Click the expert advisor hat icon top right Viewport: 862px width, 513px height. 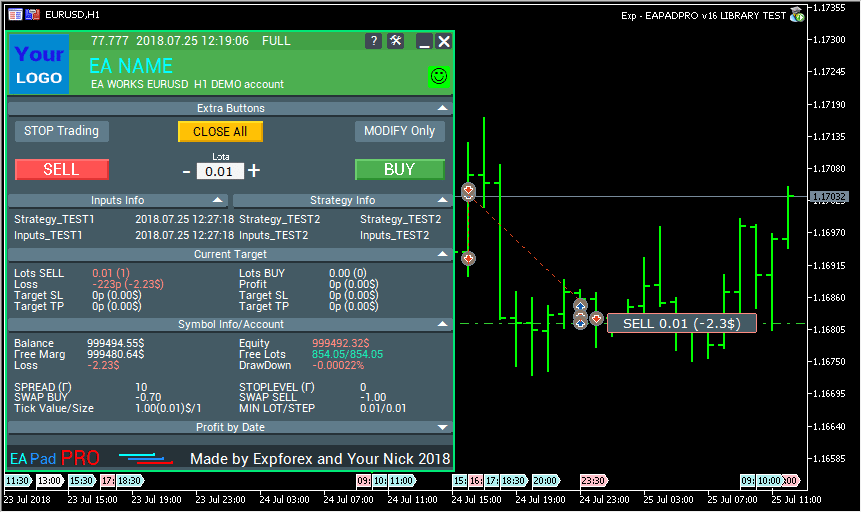pos(797,15)
